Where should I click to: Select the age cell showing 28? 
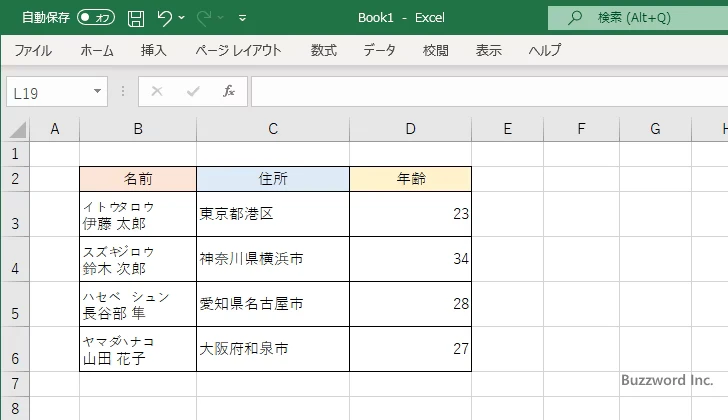pyautogui.click(x=410, y=304)
